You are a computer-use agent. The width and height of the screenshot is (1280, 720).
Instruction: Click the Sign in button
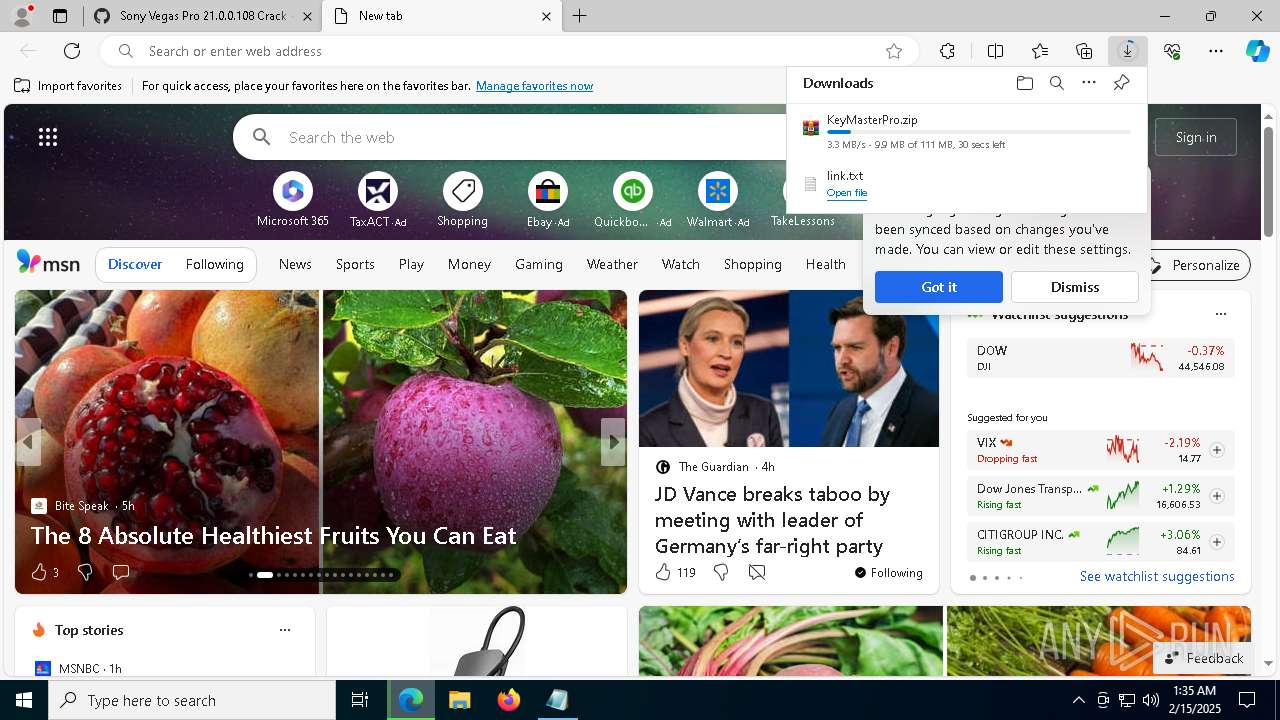click(x=1196, y=137)
